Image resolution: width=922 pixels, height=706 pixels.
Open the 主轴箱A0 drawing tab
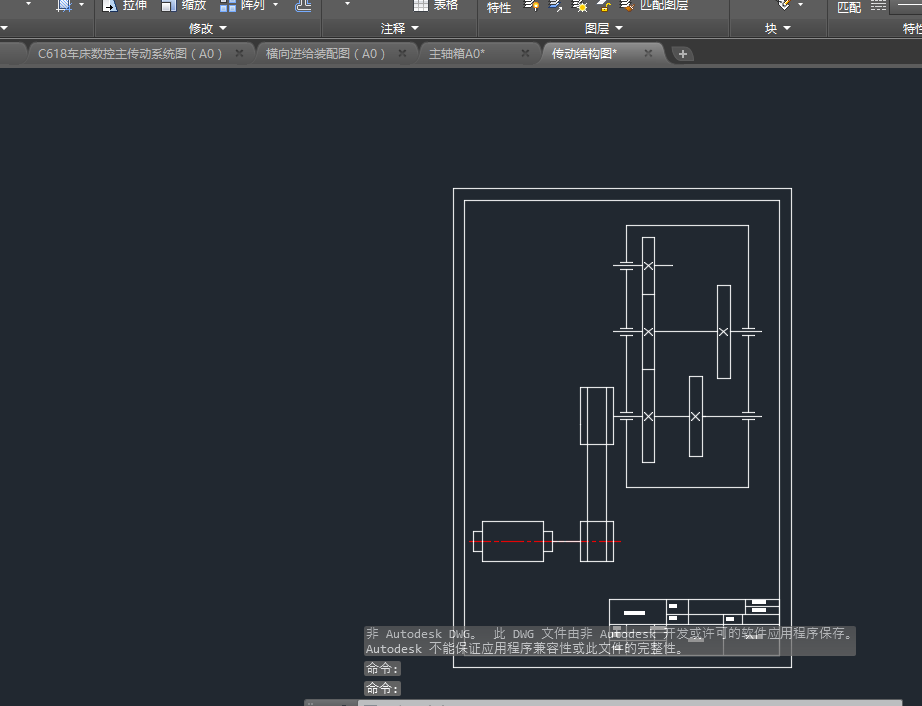coord(457,54)
